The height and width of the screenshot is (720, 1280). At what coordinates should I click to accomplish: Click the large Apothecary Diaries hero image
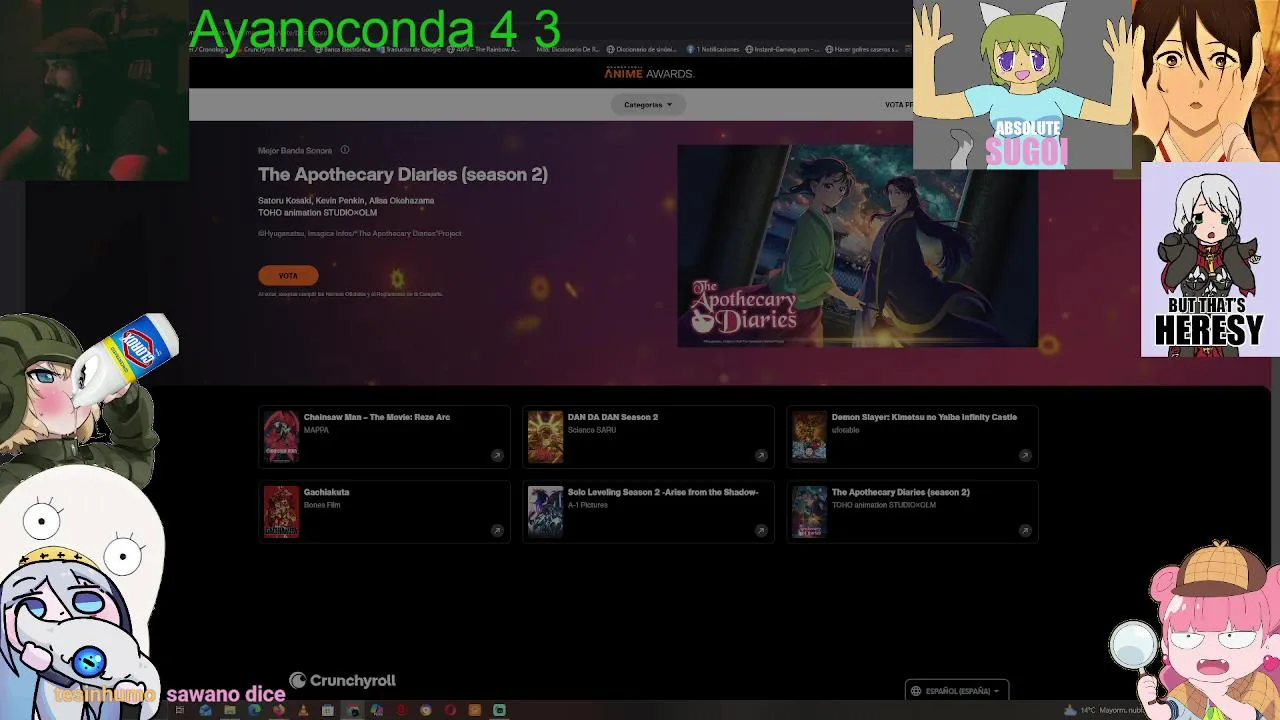click(857, 246)
